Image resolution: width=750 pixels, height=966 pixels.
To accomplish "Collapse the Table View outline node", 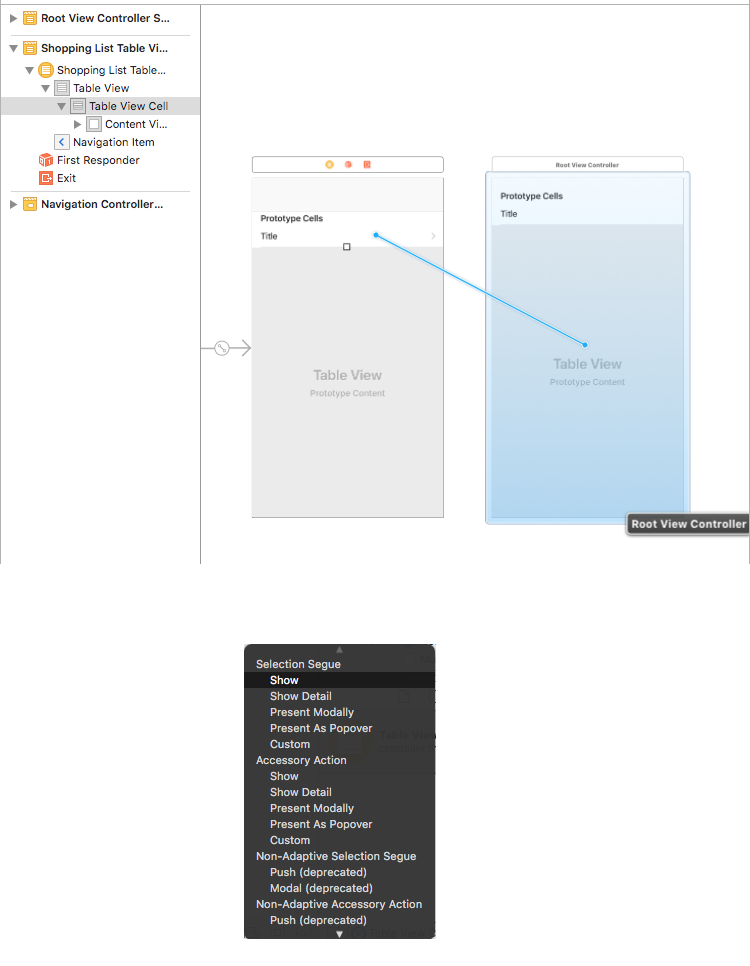I will 45,88.
